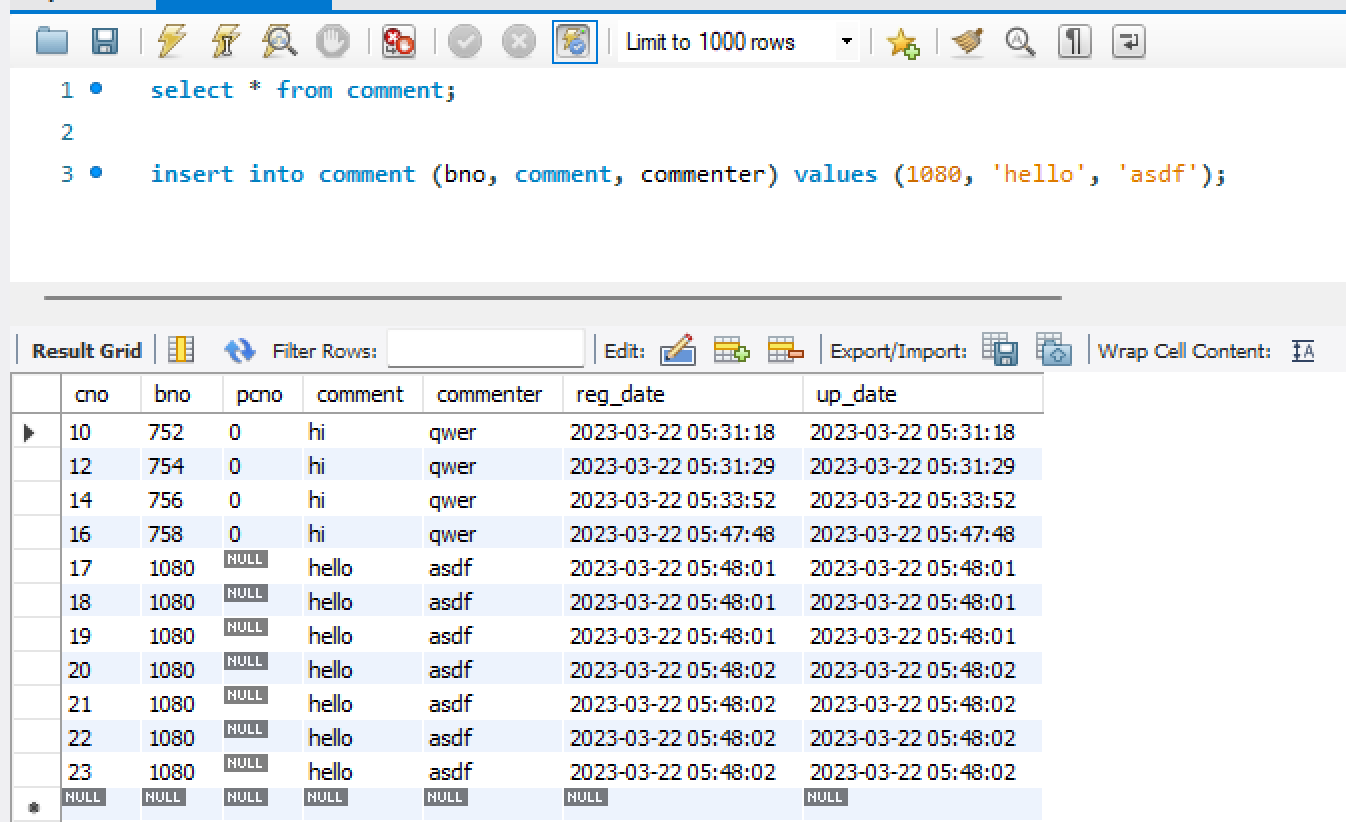This screenshot has width=1346, height=822.
Task: Delete the selected rows icon
Action: tap(786, 350)
